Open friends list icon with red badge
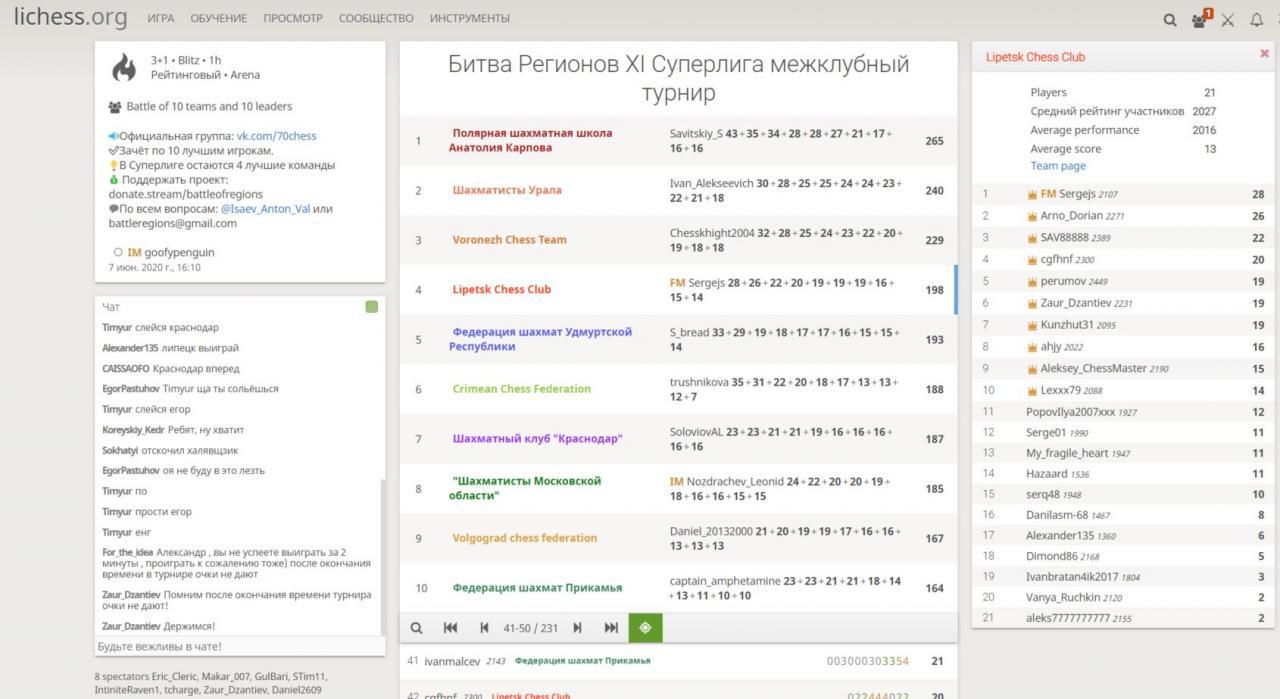The image size is (1280, 699). (1200, 19)
